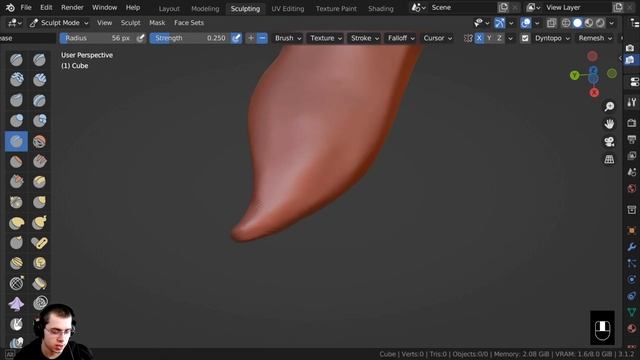Choose the Mask brush tool
The width and height of the screenshot is (640, 360).
[16, 324]
